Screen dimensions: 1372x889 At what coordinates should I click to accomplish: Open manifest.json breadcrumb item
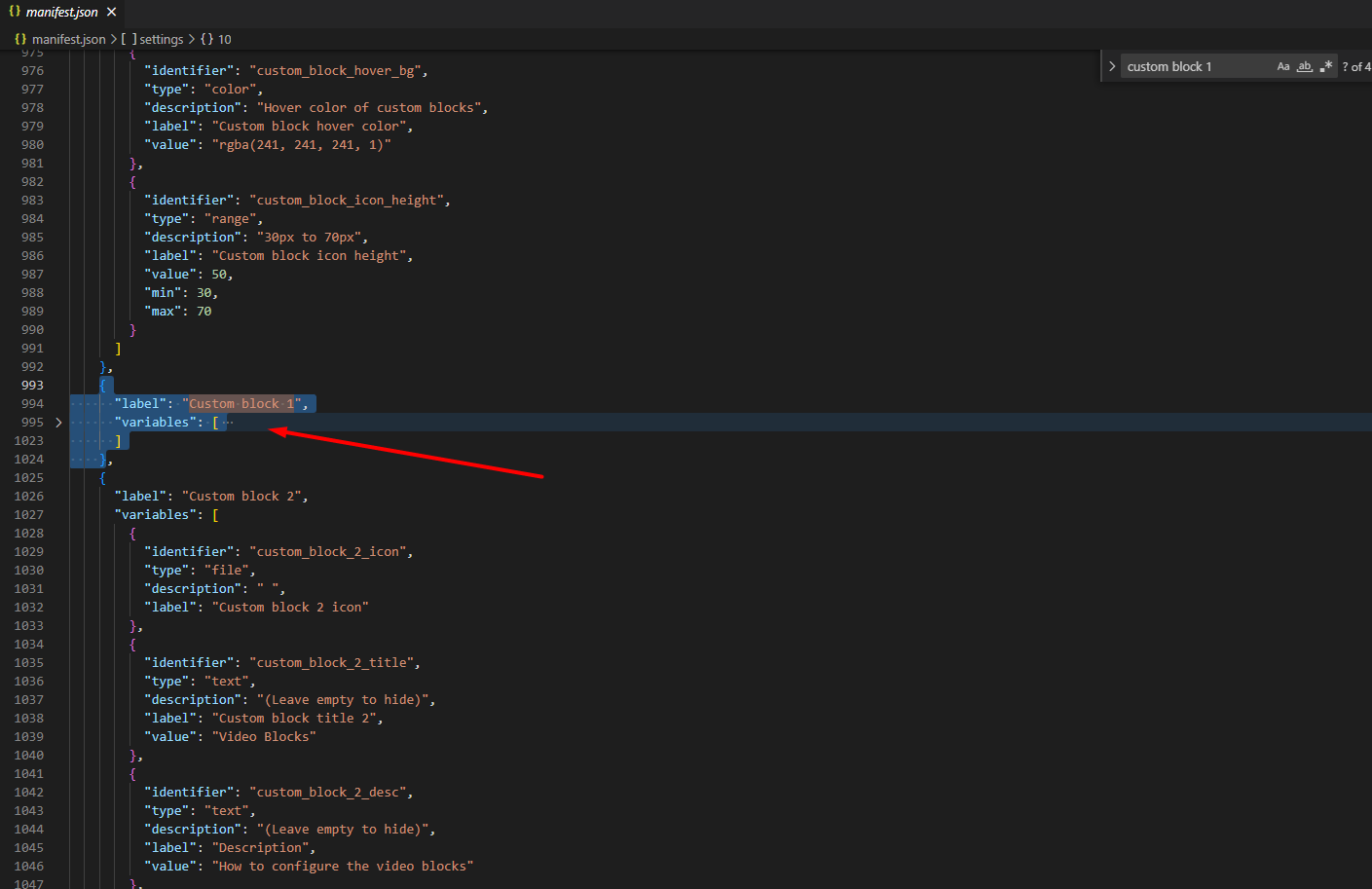pos(68,39)
